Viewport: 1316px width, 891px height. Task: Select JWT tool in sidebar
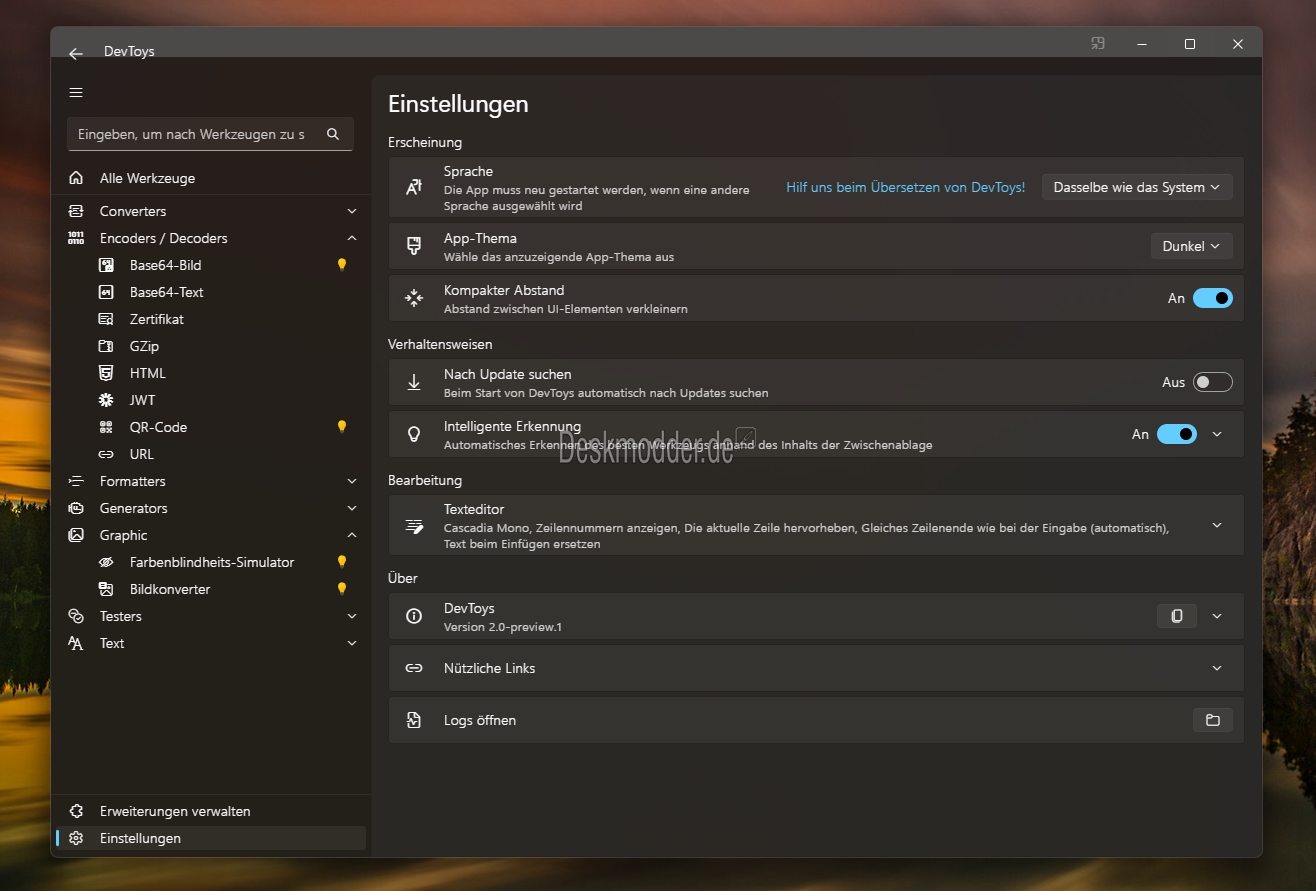click(x=211, y=400)
